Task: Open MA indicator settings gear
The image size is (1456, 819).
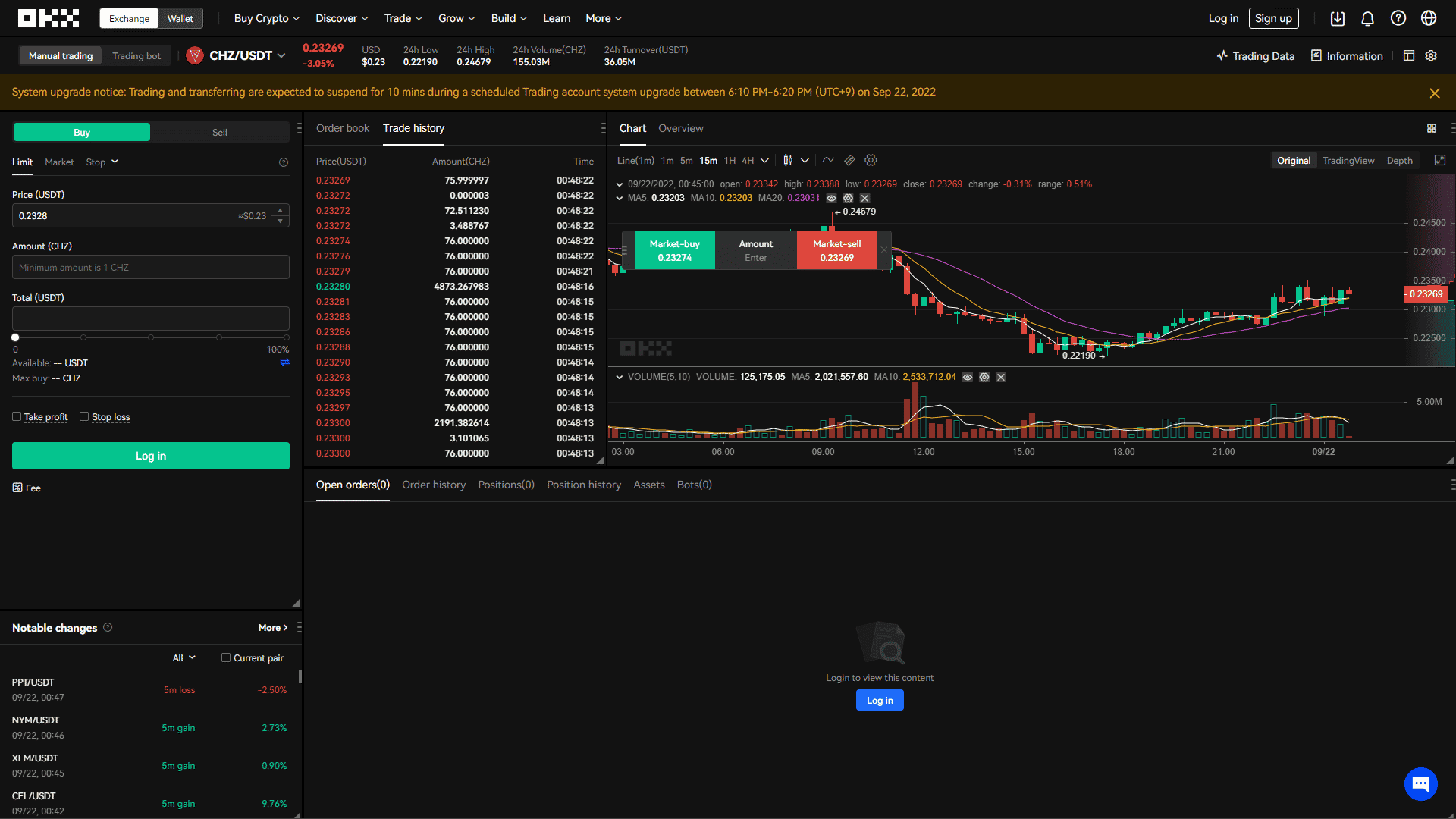Action: (848, 198)
